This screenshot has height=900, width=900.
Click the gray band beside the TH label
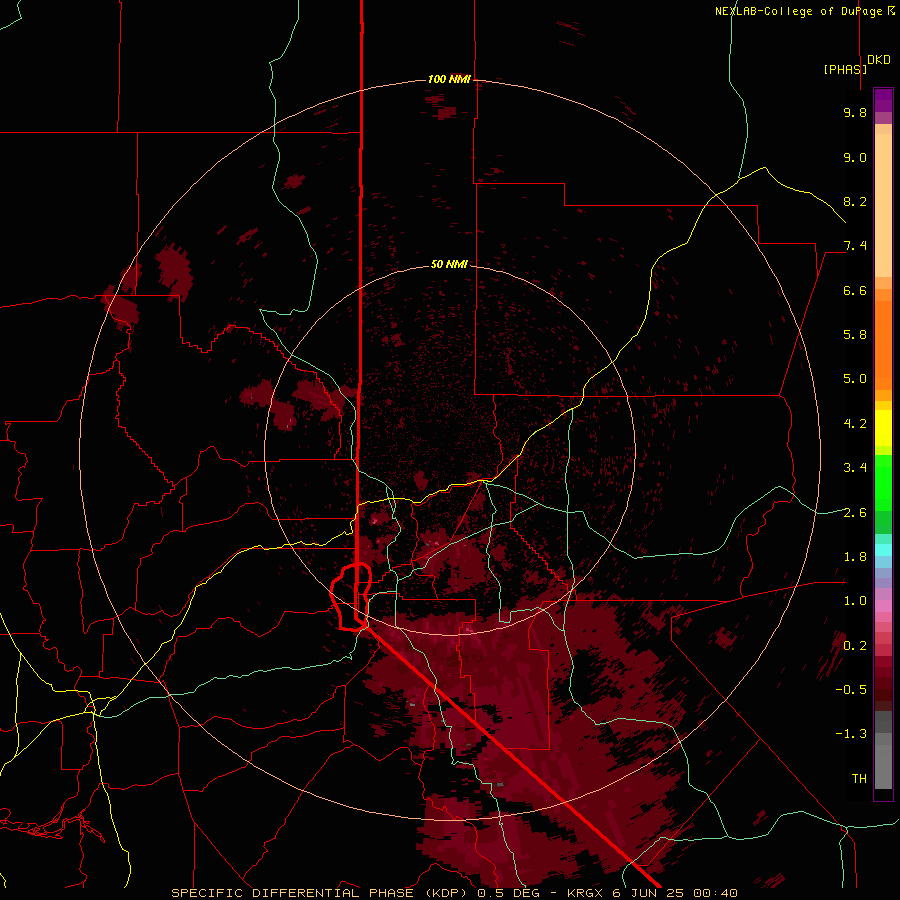point(883,766)
